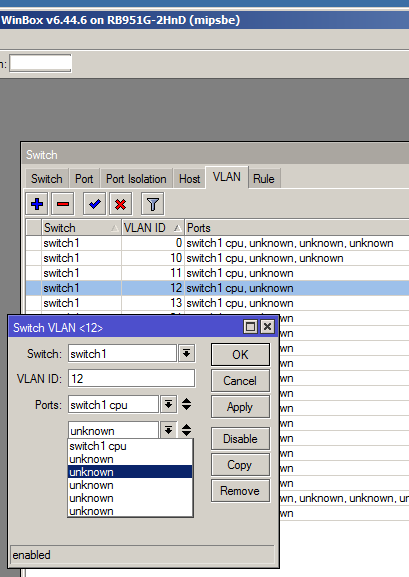The image size is (409, 577).
Task: Click the Switch field containing switch1
Action: [x=122, y=354]
